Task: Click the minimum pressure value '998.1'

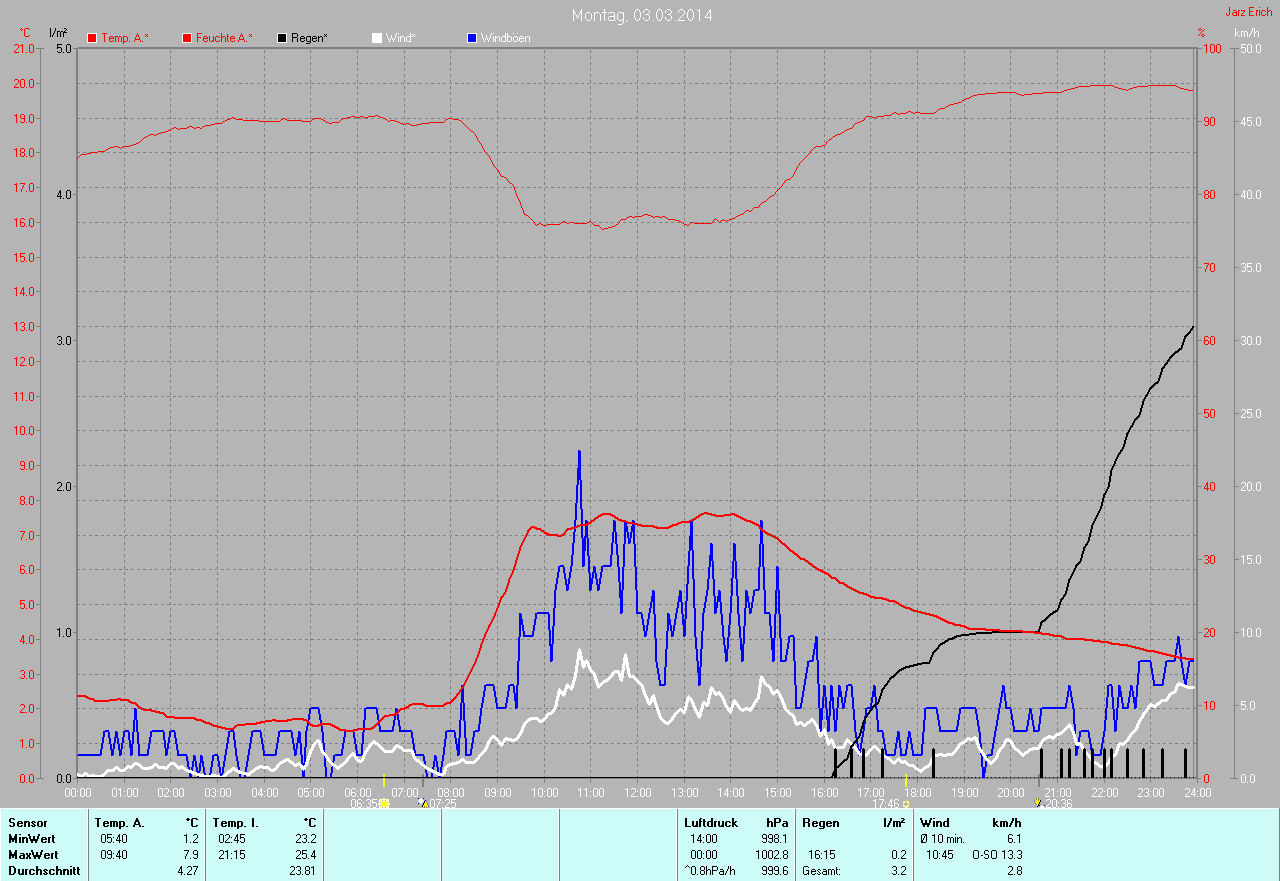Action: pos(775,839)
